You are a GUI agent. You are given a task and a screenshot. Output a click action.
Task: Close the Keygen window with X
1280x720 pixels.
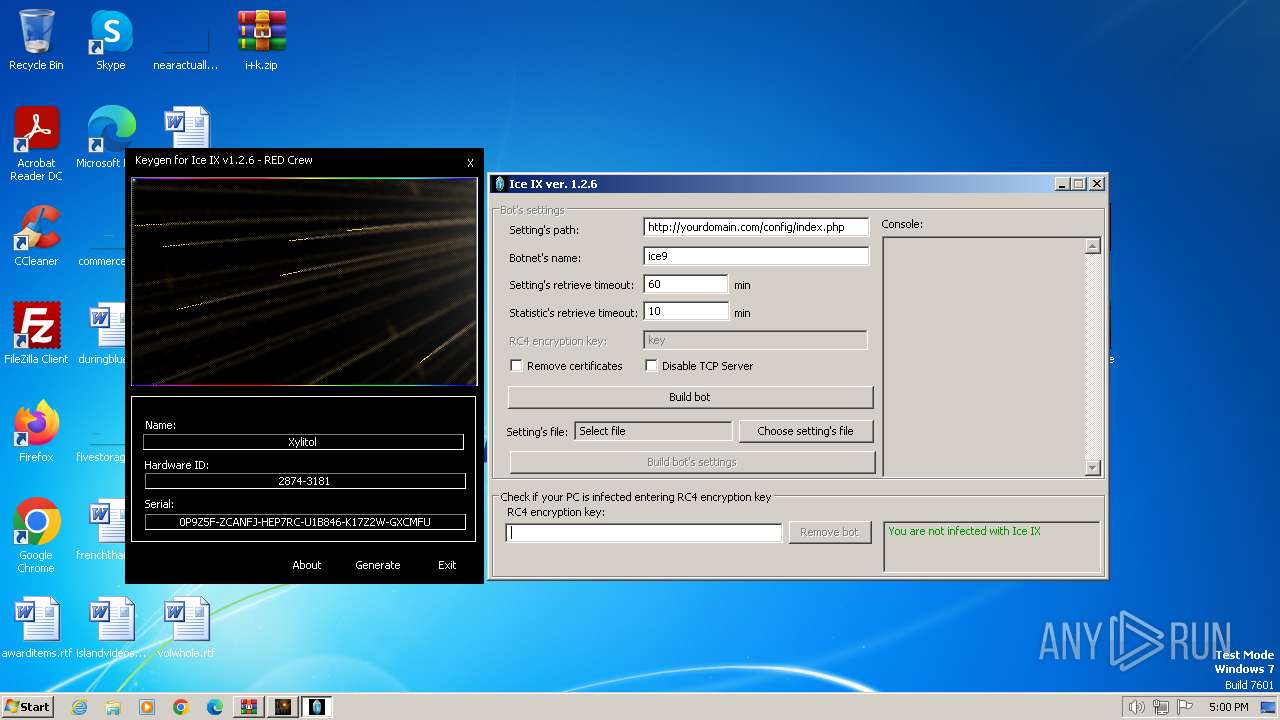(x=470, y=163)
